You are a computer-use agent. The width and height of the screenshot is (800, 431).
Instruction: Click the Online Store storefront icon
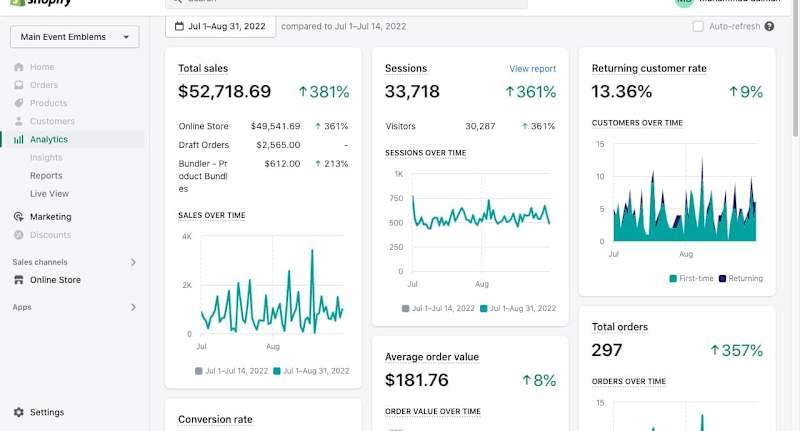[19, 280]
